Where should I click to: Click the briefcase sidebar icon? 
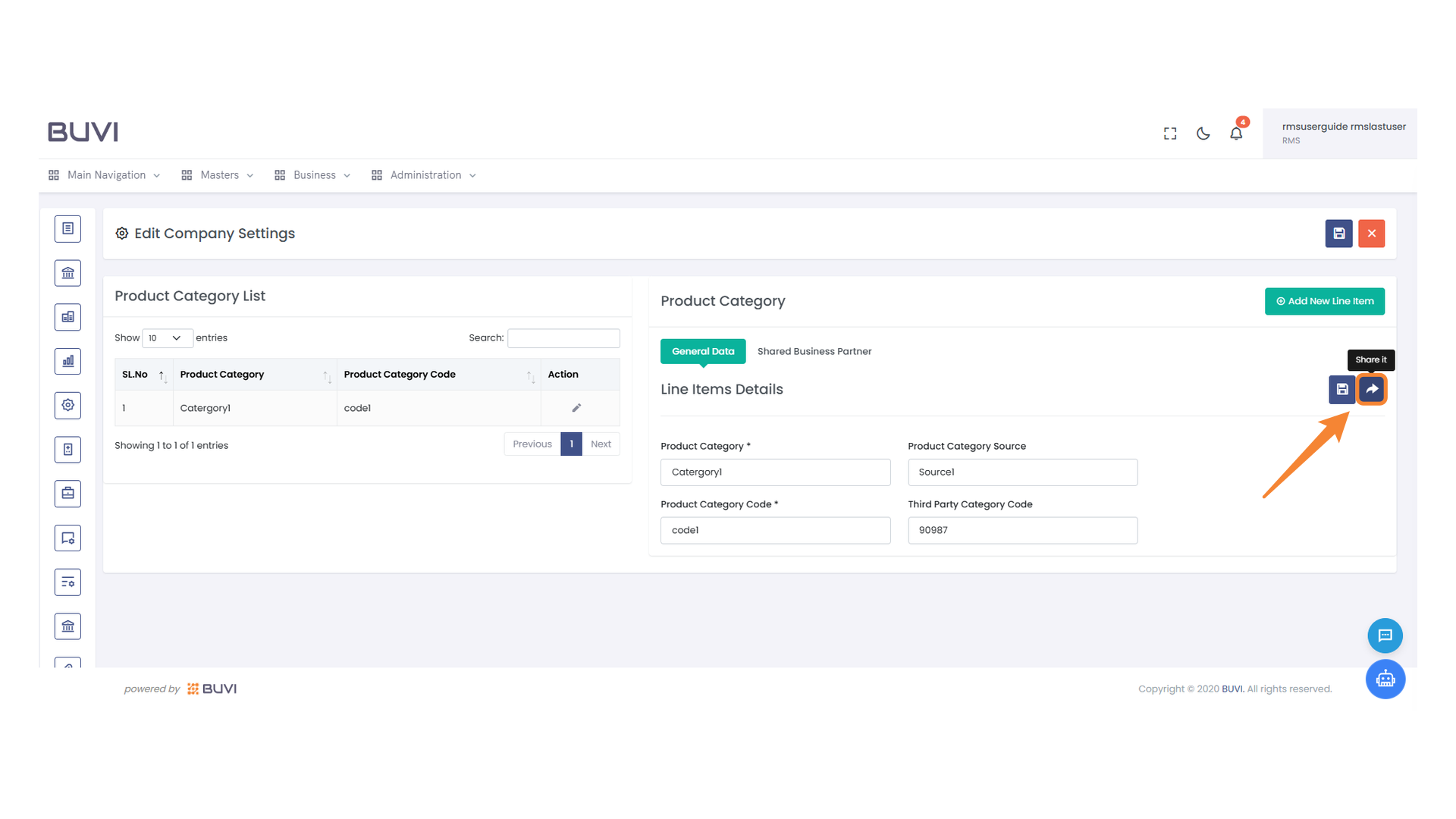(x=67, y=494)
